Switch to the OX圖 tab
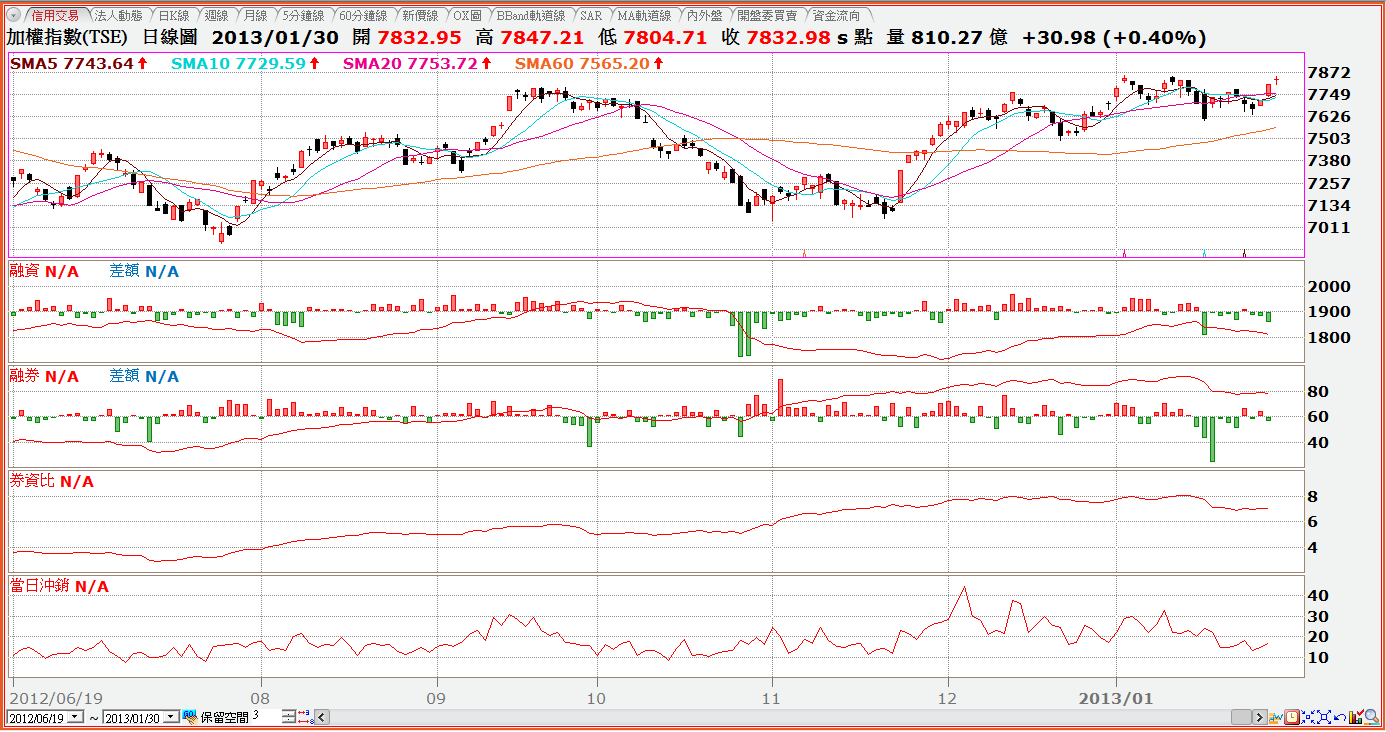Screen dimensions: 1386x732 (x=466, y=16)
